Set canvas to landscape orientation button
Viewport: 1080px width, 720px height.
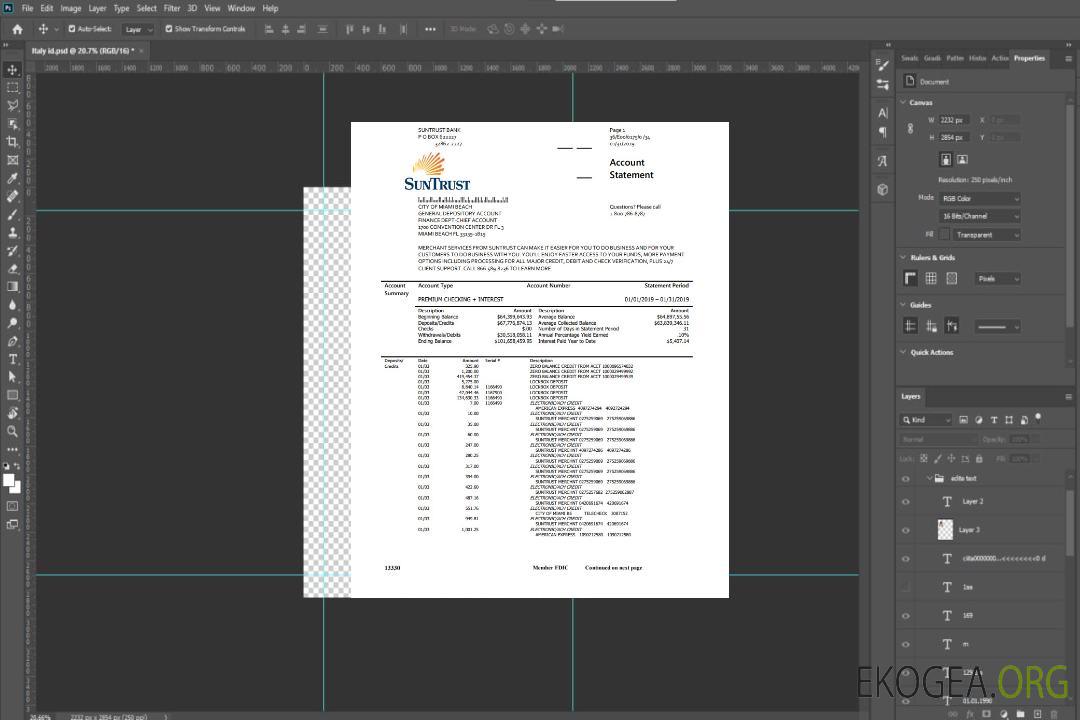[962, 159]
